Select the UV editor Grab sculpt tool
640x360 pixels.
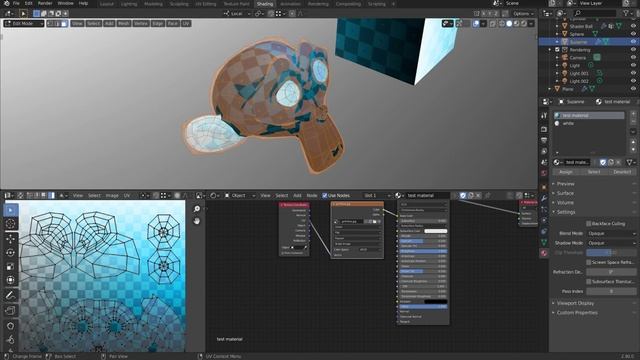click(x=11, y=326)
